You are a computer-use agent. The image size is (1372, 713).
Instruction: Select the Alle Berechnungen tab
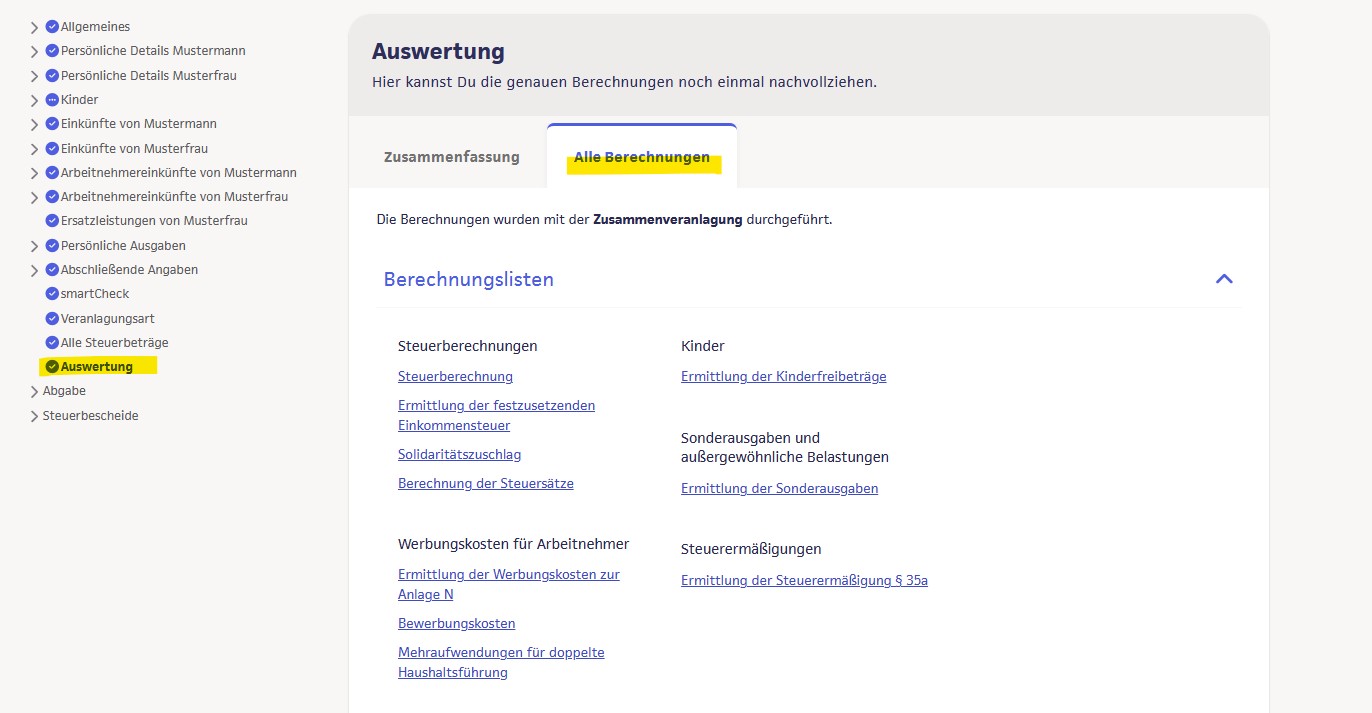641,158
